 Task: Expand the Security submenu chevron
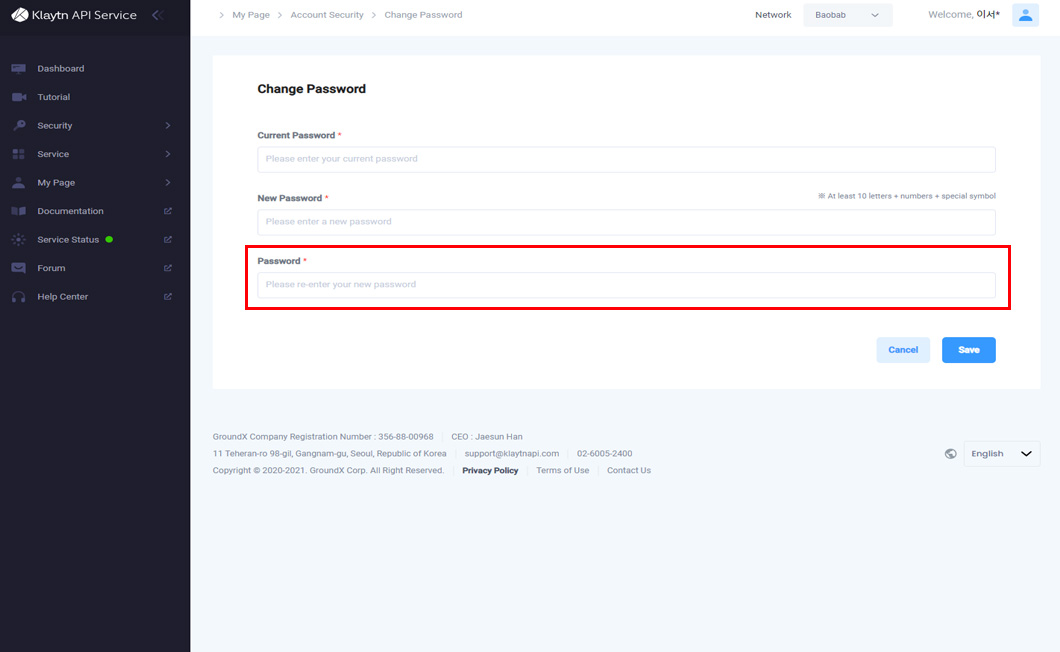coord(168,126)
